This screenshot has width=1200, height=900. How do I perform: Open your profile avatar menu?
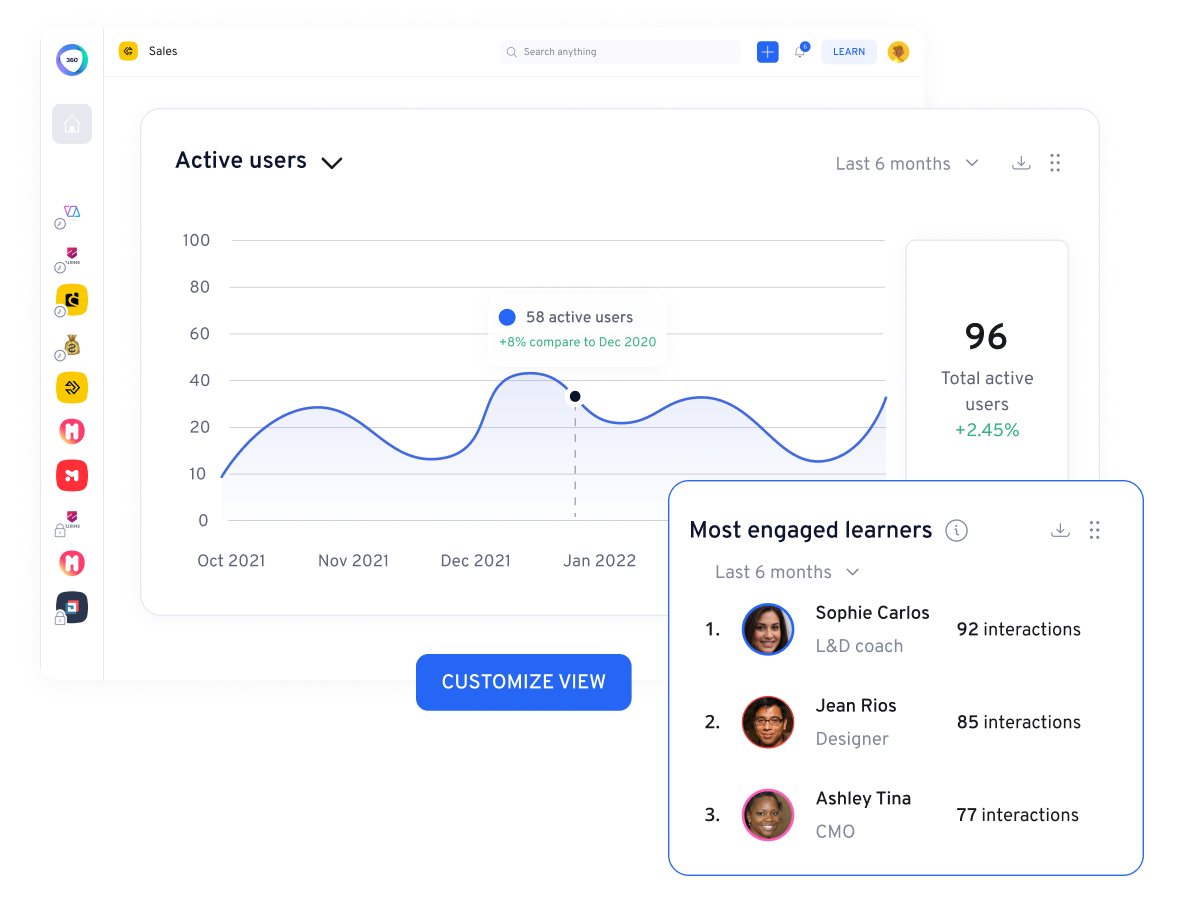pyautogui.click(x=898, y=51)
